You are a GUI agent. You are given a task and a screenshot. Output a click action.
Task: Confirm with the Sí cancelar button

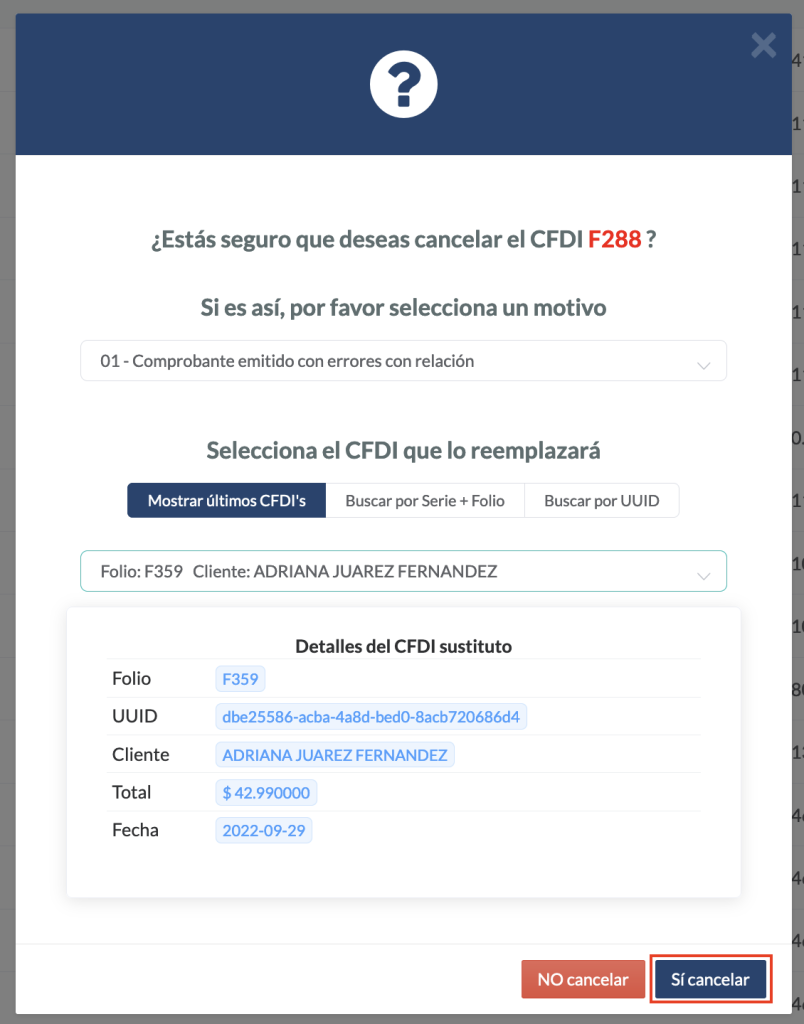(710, 980)
